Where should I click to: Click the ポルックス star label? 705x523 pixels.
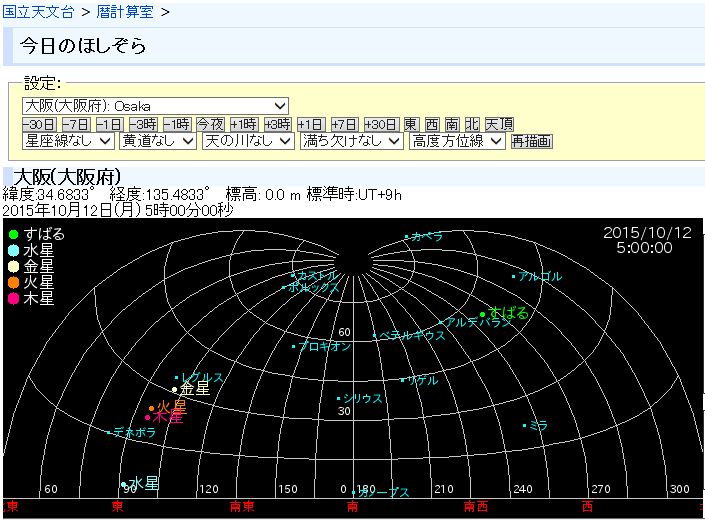[x=313, y=287]
